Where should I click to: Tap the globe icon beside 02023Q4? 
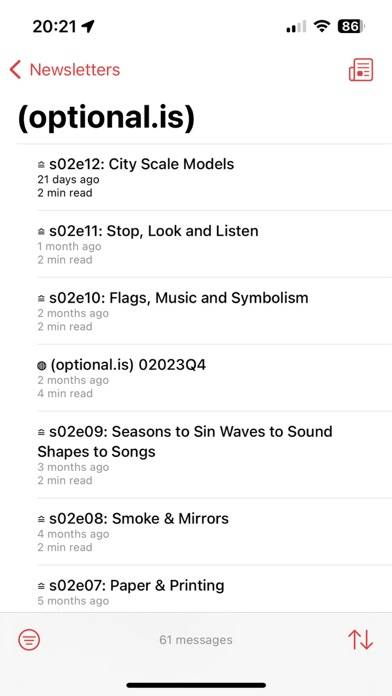[x=42, y=366]
